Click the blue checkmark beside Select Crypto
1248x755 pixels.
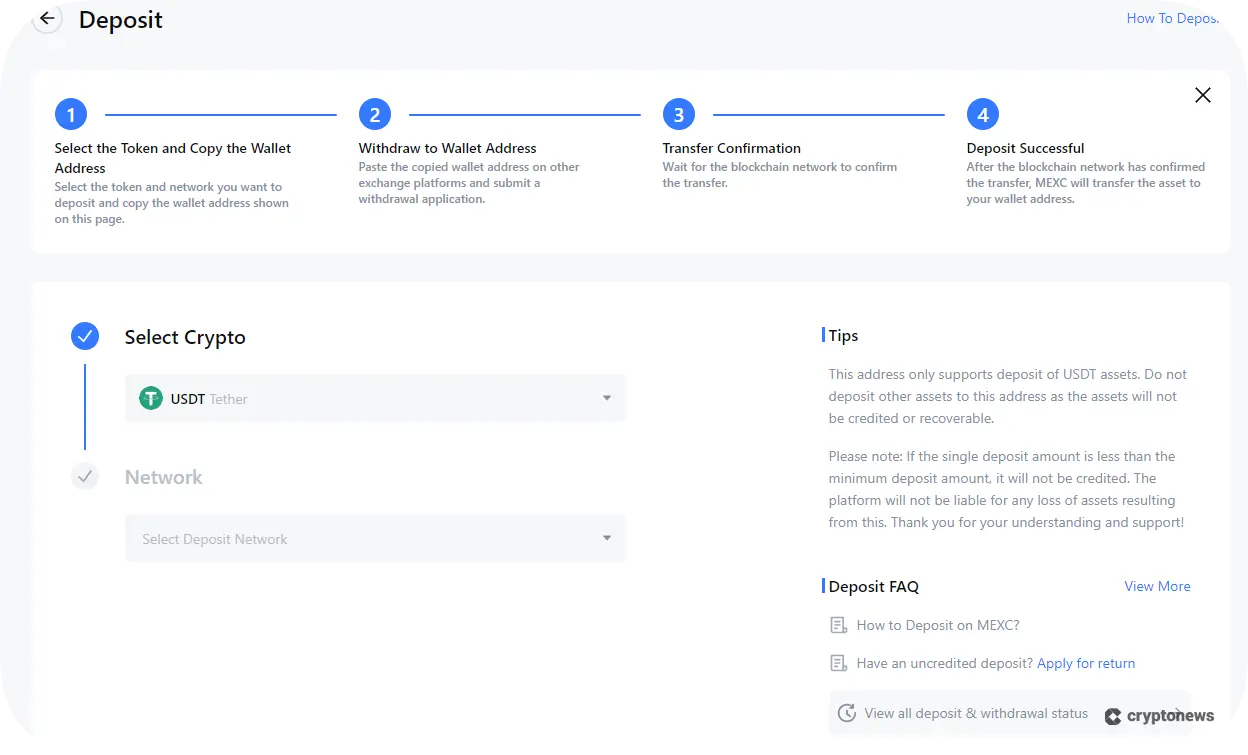[85, 336]
